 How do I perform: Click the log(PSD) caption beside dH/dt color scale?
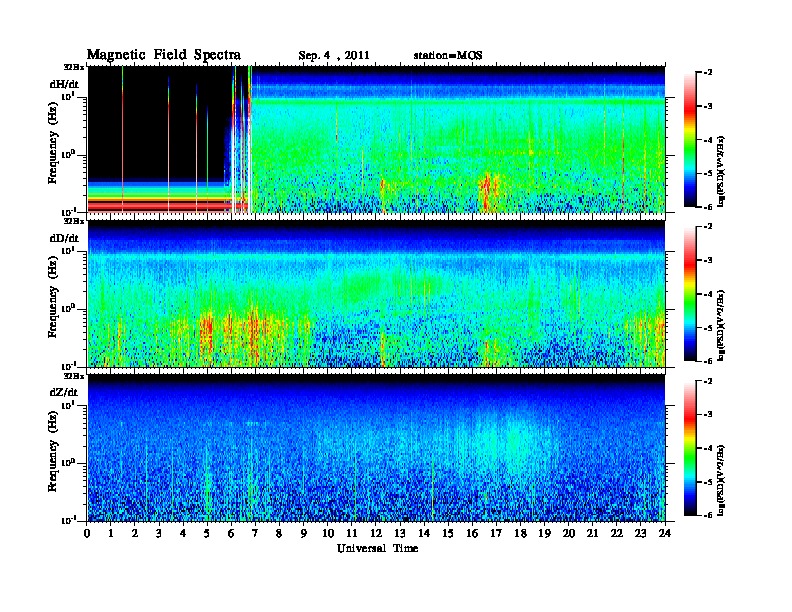click(721, 171)
